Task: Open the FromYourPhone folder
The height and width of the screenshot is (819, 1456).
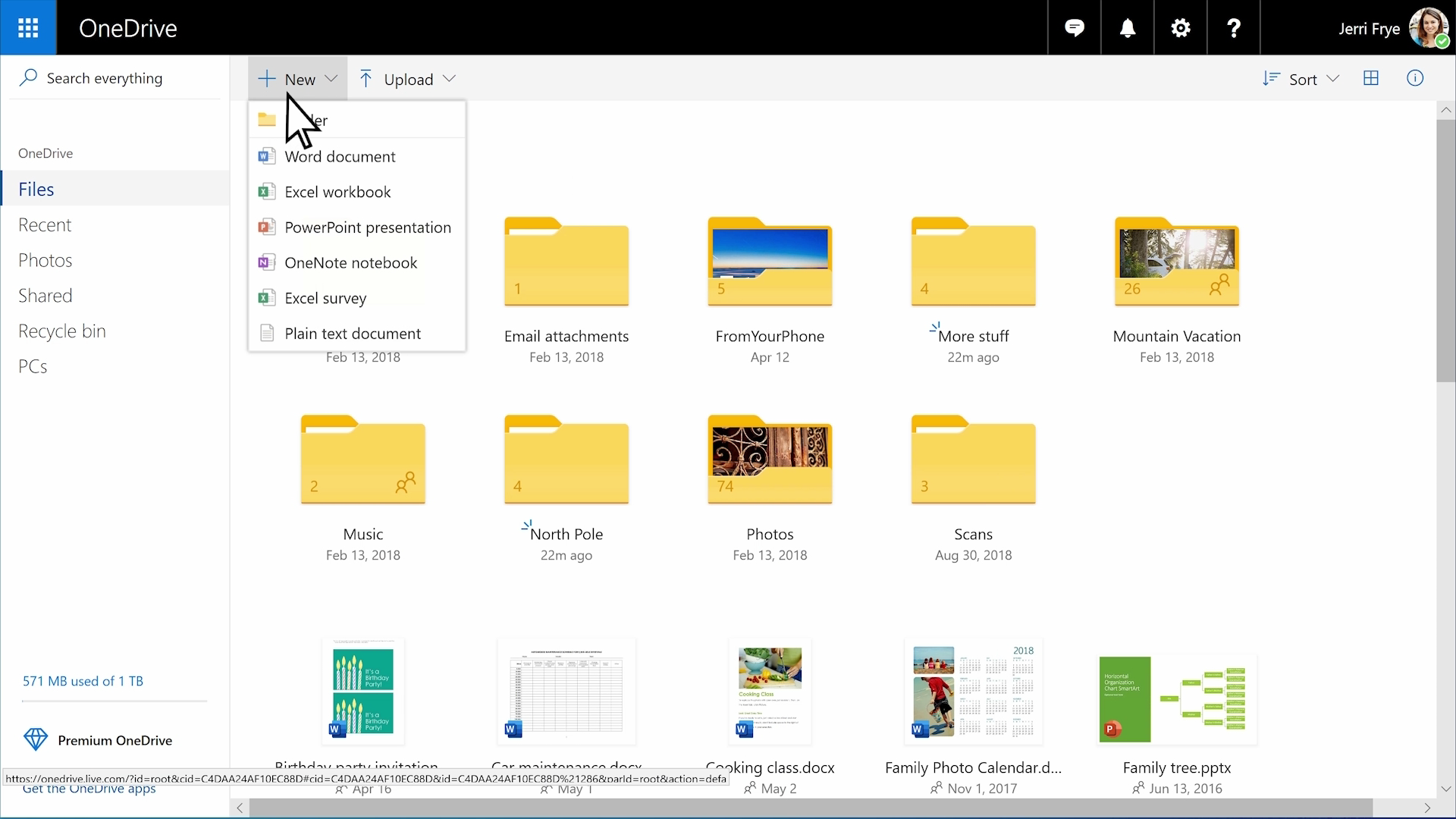Action: click(770, 262)
